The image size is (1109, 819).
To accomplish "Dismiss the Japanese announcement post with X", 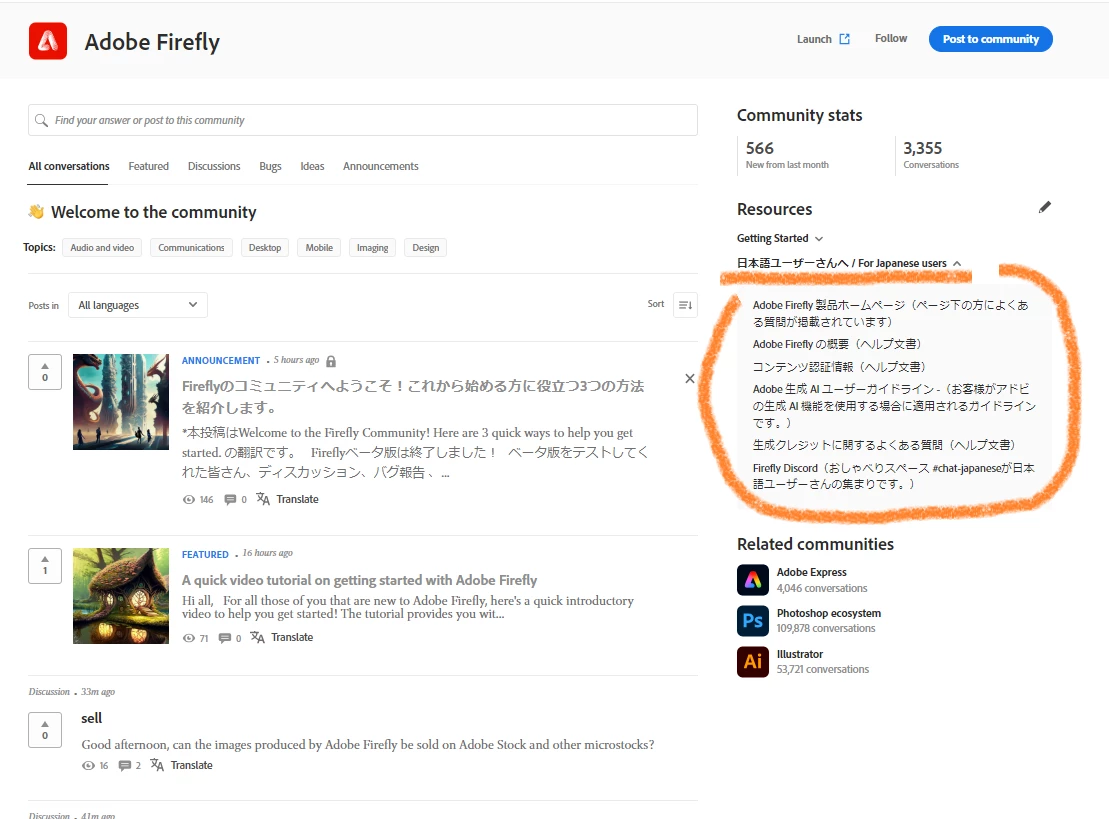I will 690,378.
